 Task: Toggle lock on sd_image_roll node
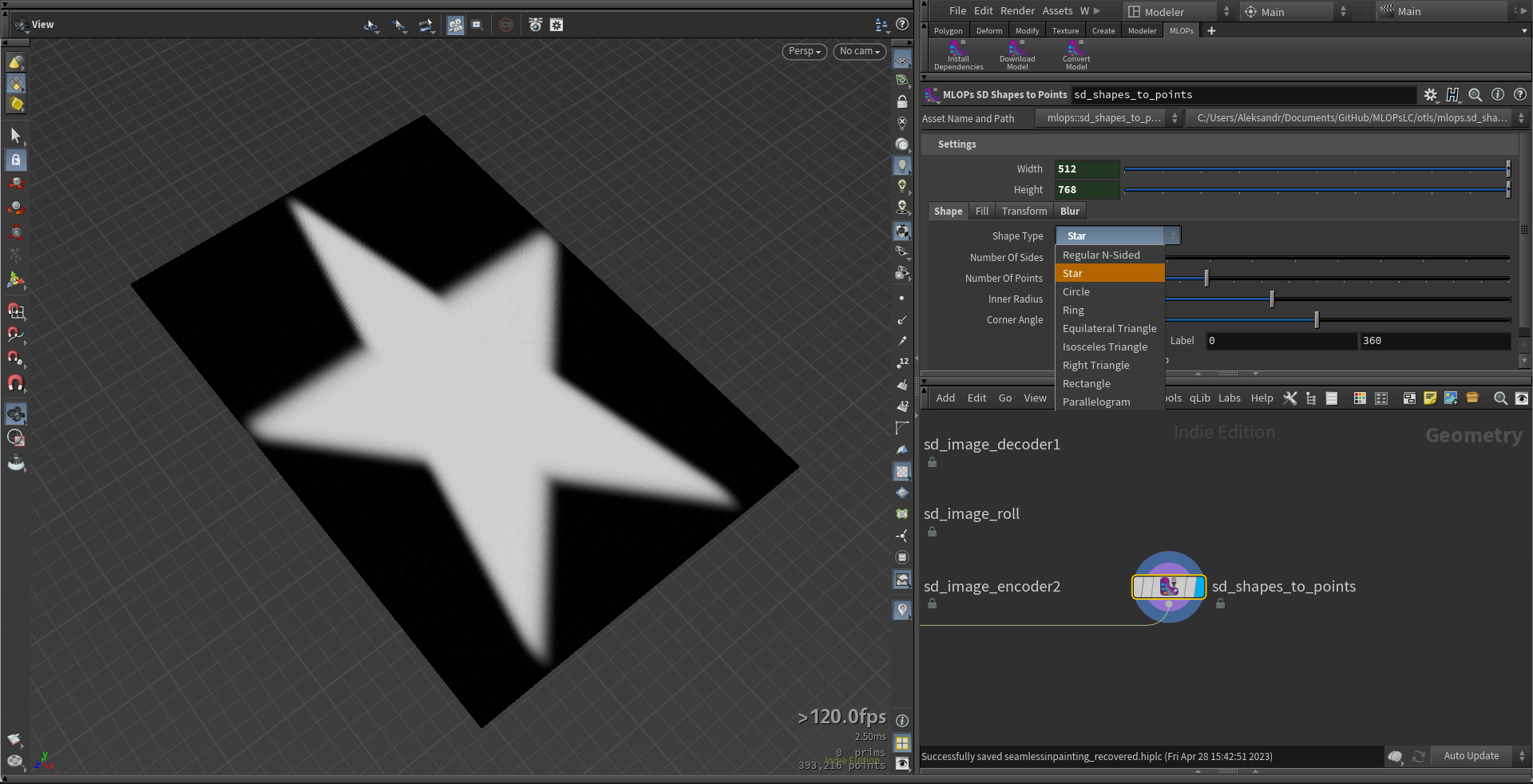coord(932,532)
